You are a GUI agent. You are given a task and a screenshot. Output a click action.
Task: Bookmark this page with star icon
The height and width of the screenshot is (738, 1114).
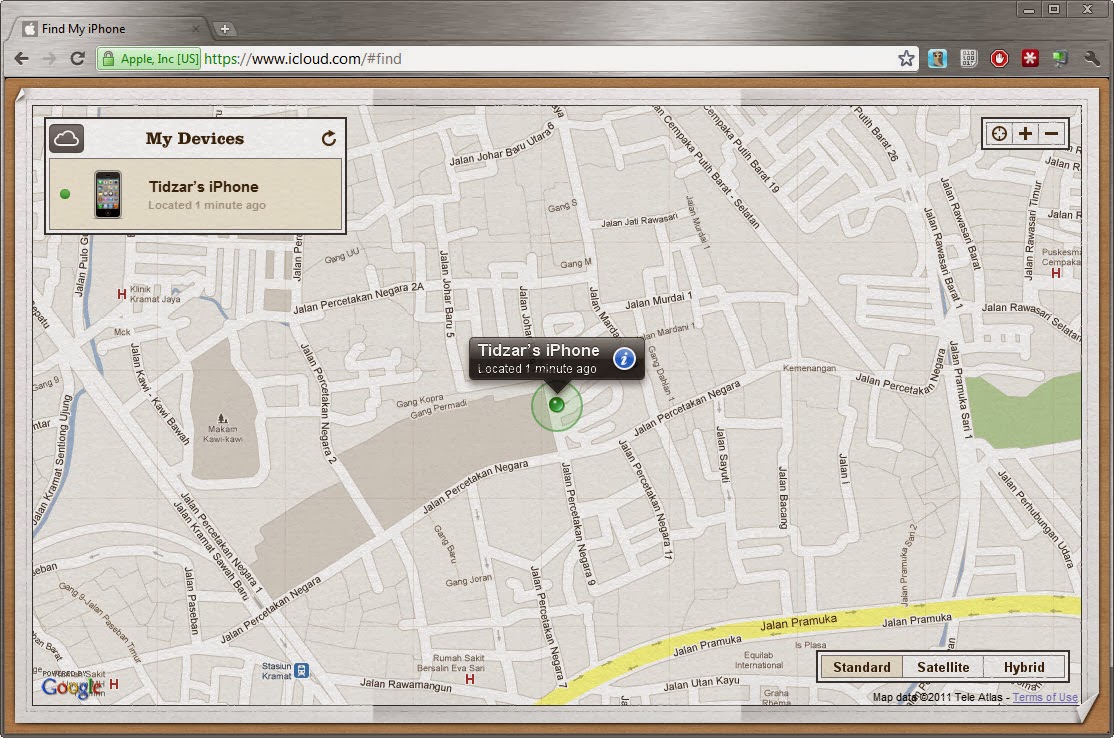906,58
